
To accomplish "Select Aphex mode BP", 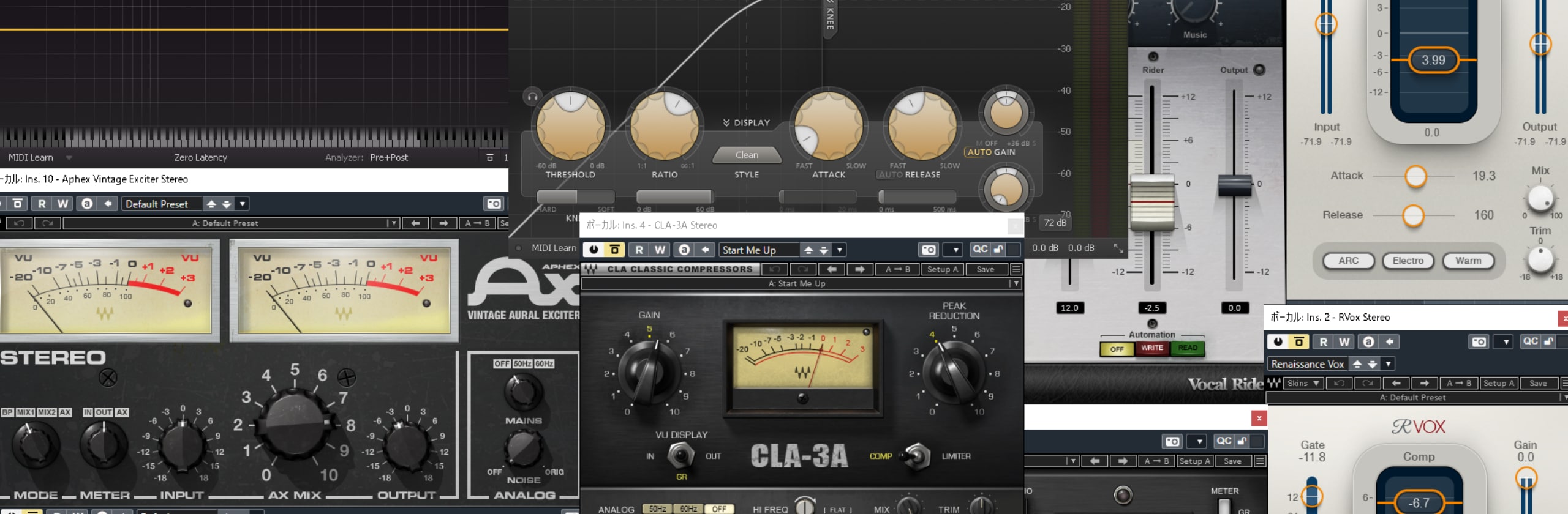I will point(7,412).
